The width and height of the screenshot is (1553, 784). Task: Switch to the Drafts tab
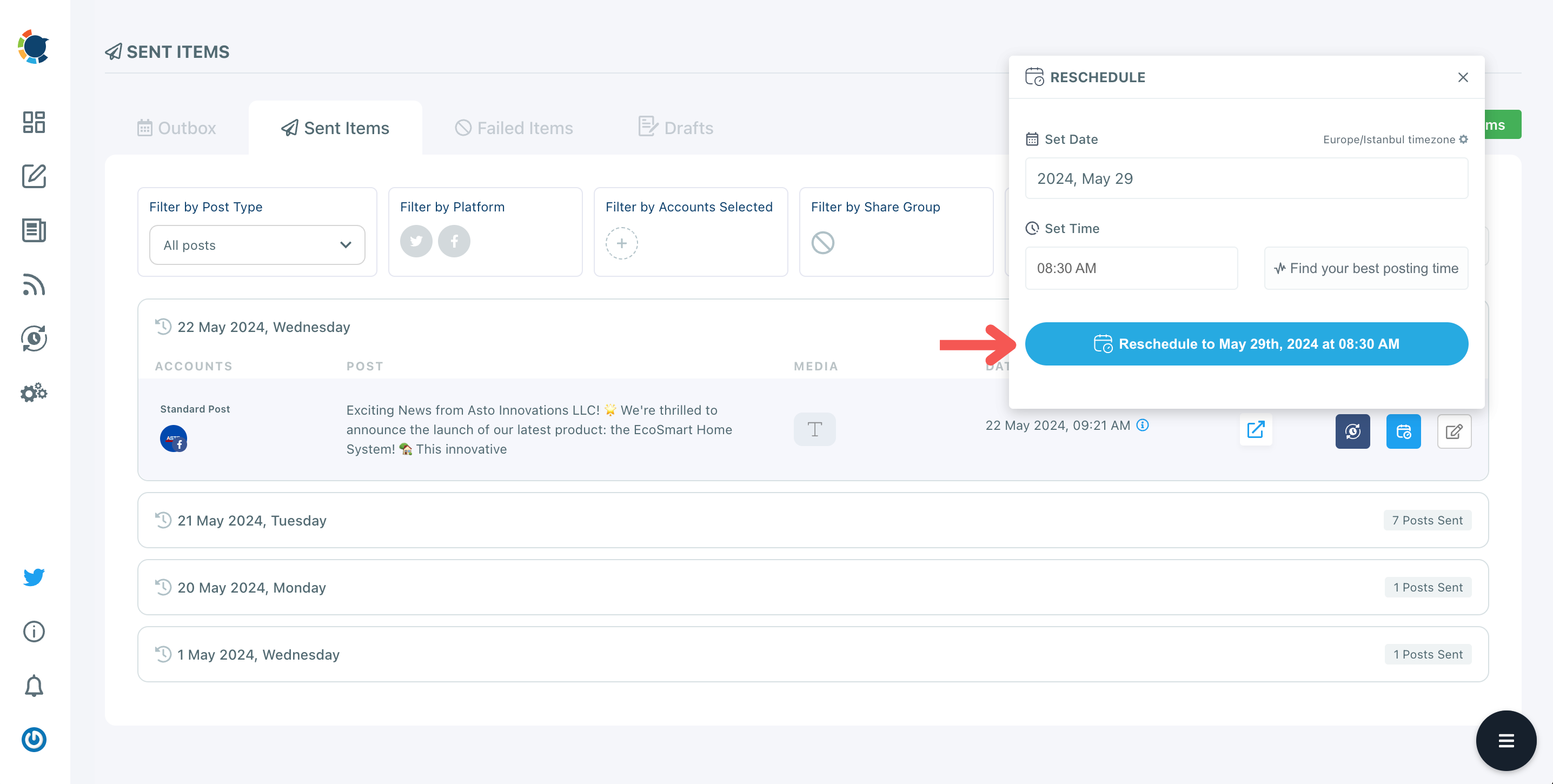(676, 128)
